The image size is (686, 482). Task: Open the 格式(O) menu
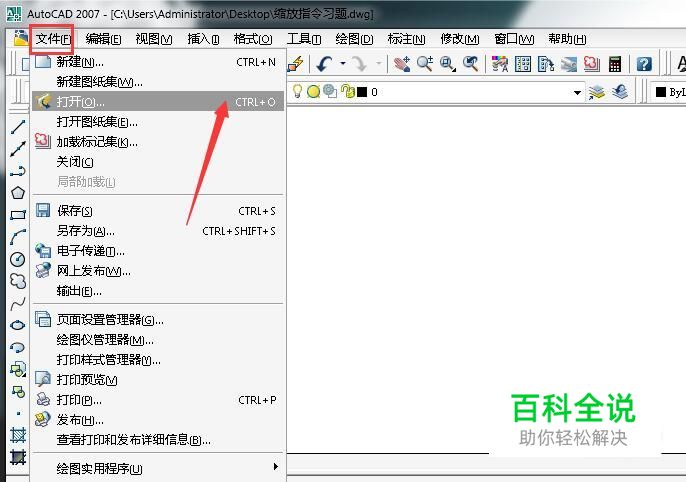pyautogui.click(x=253, y=39)
